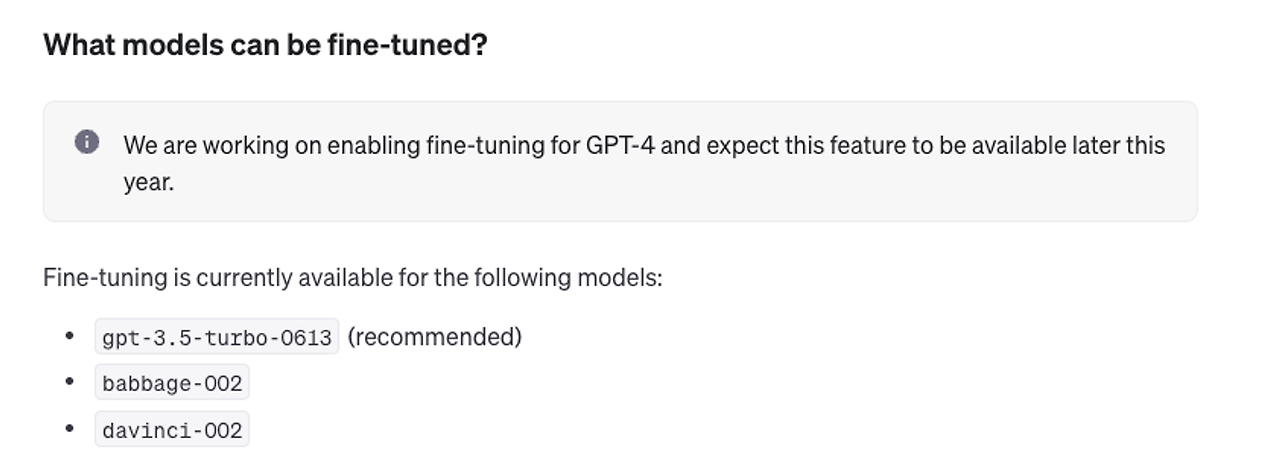Click the "Fine-tuning is currently available" paragraph
Image resolution: width=1280 pixels, height=451 pixels.
click(x=353, y=277)
